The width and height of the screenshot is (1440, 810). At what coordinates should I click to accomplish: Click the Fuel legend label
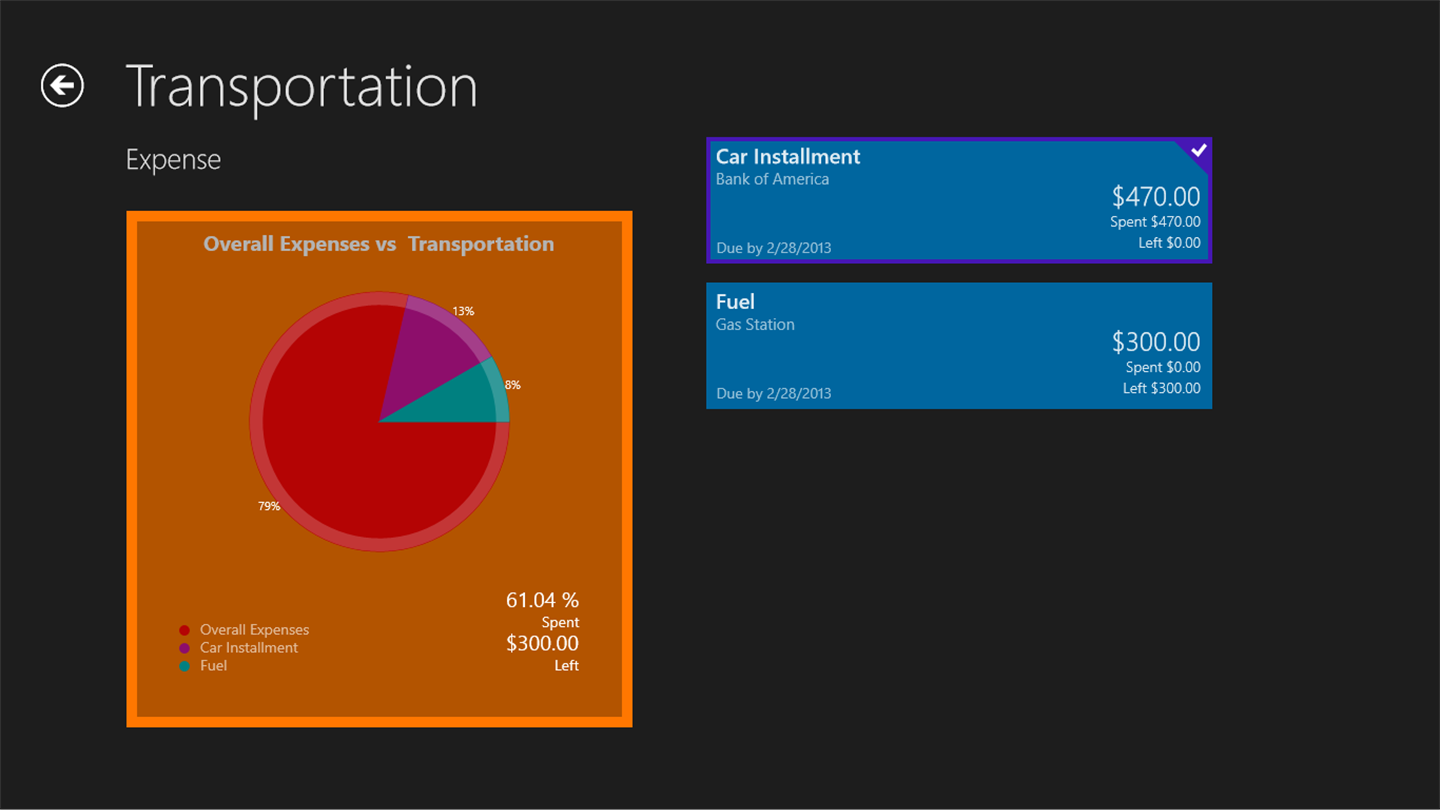(213, 666)
